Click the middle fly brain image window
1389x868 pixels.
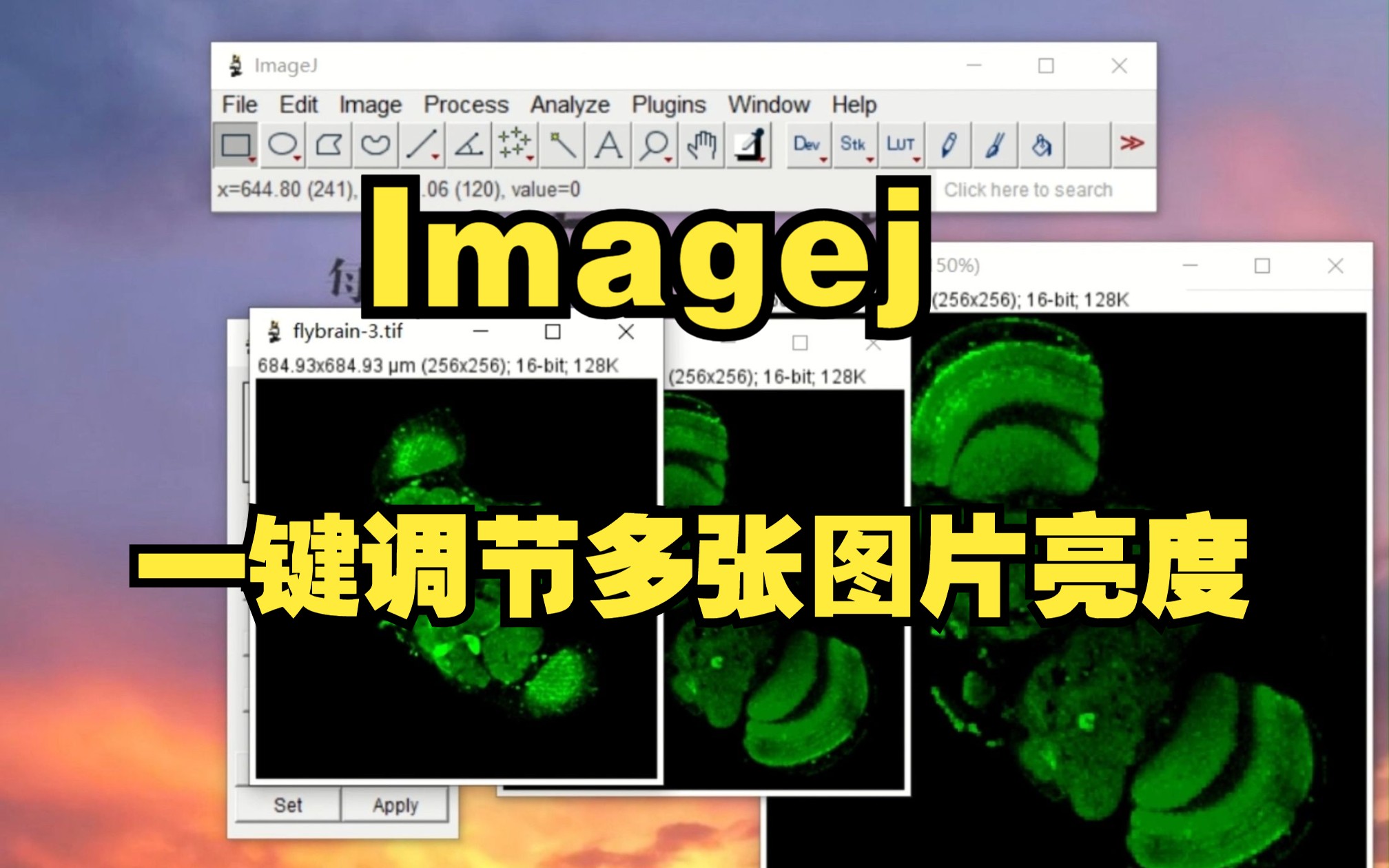pos(784,589)
